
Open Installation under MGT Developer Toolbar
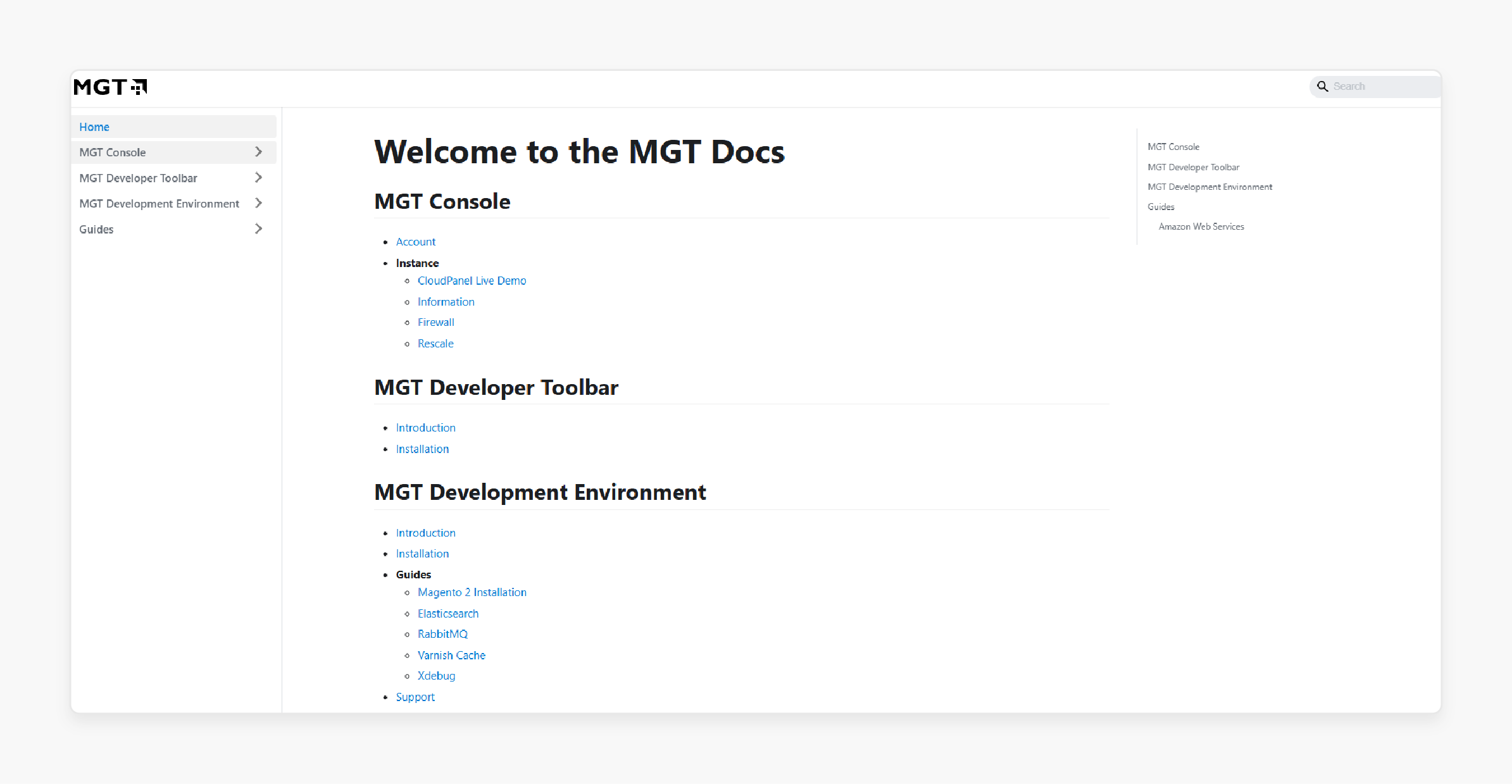pos(422,449)
